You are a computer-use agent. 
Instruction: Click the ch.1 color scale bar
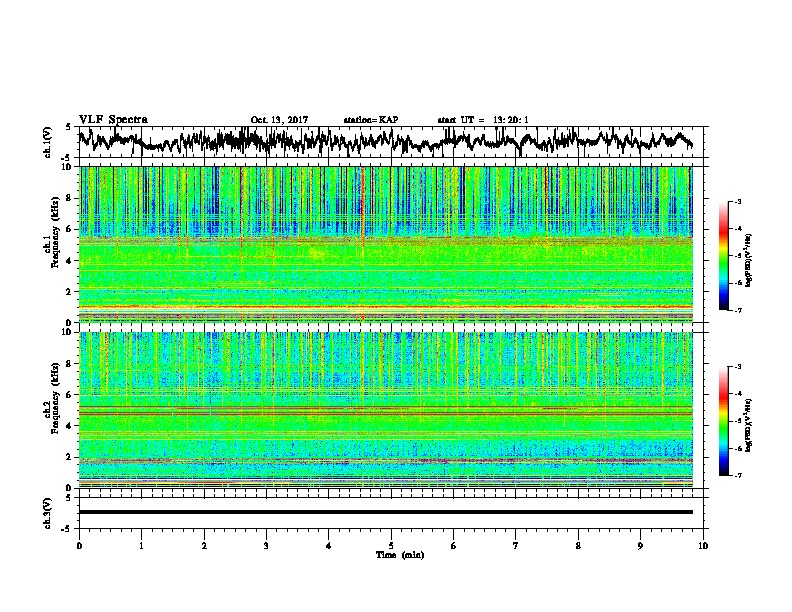pos(723,256)
